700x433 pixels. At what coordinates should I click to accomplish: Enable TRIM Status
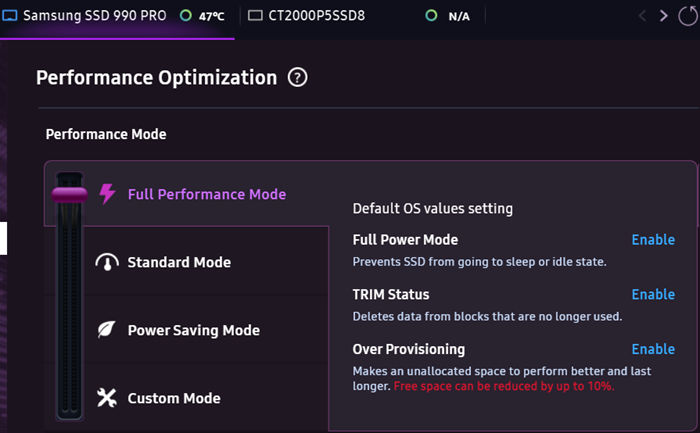click(x=653, y=294)
